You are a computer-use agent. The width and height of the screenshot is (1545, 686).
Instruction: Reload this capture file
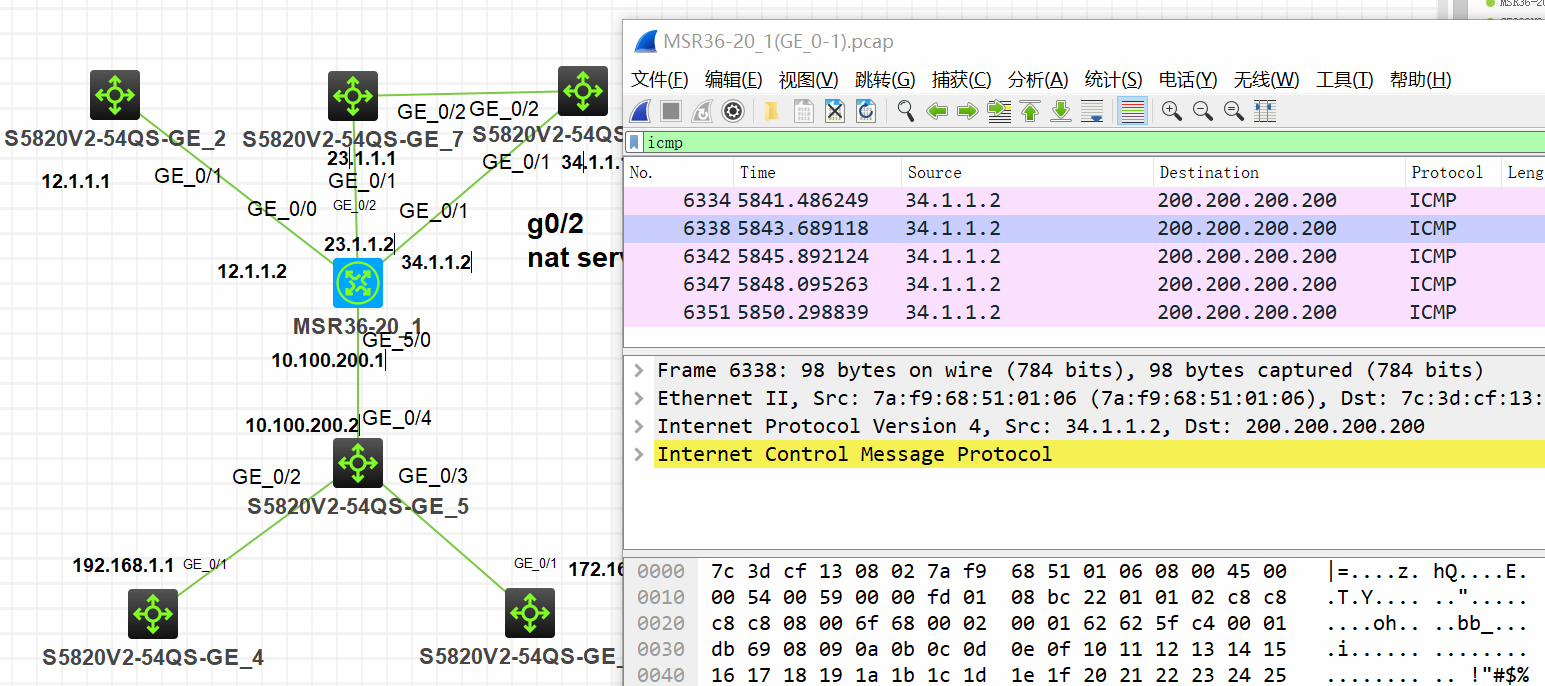866,111
